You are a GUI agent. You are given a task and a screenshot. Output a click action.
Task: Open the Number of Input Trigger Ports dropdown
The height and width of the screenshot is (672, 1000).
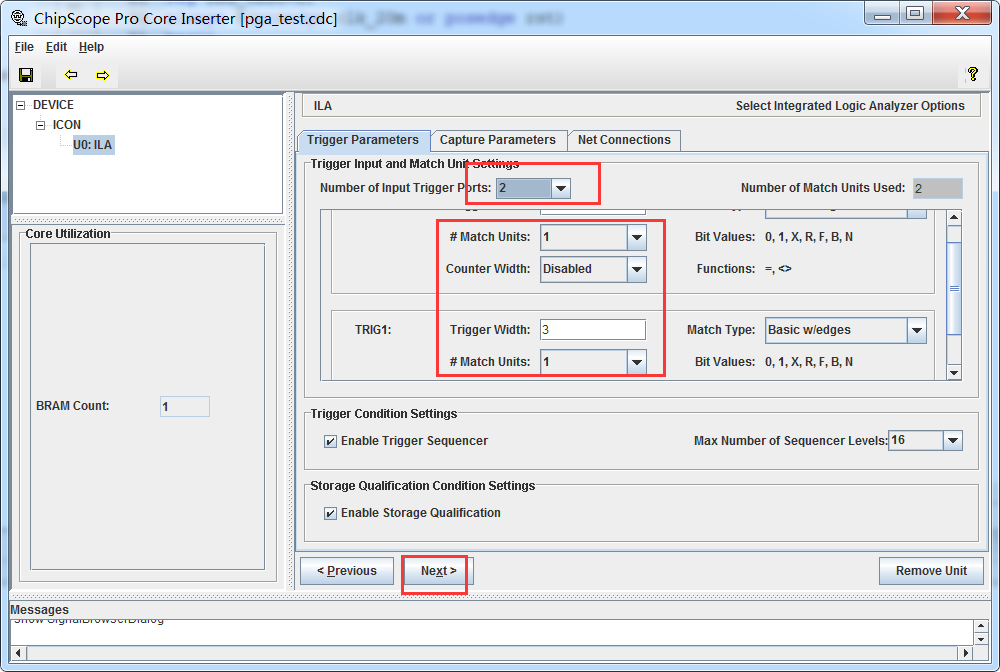[560, 188]
